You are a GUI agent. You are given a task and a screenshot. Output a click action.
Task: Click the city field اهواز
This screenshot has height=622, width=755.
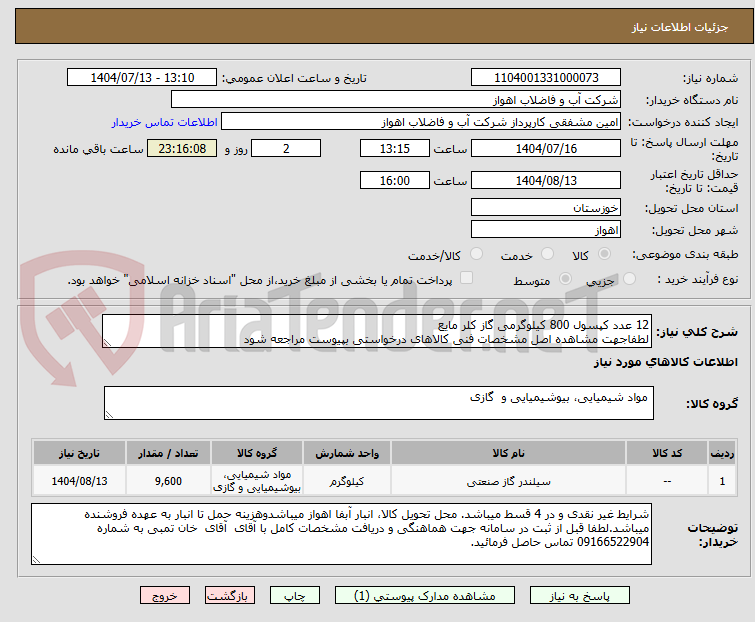[x=546, y=230]
